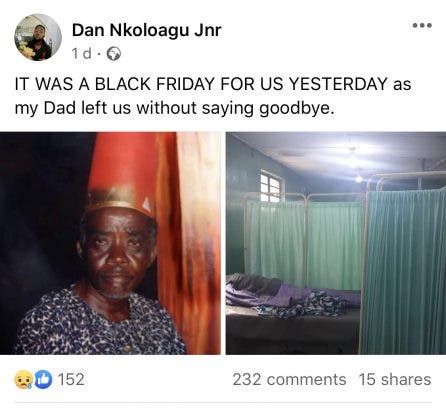Click the blue thumbs-up like reaction icon

point(43,379)
